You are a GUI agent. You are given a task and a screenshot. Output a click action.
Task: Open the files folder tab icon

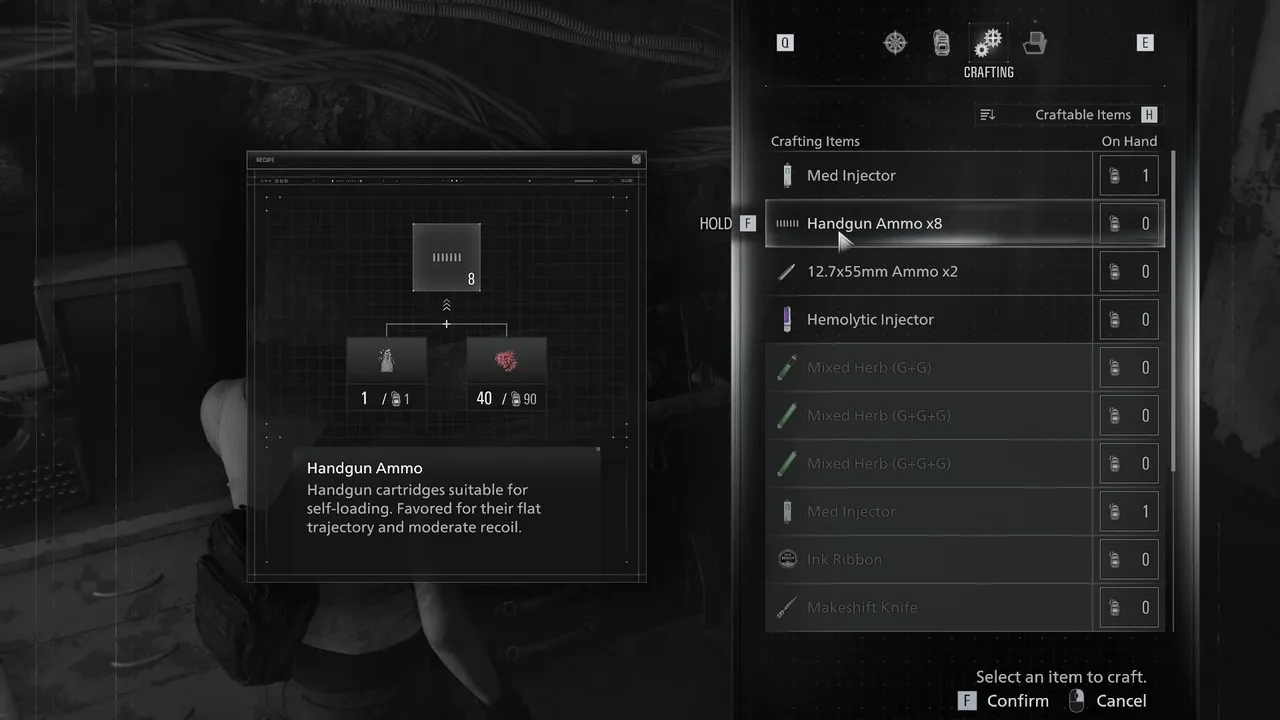point(1035,43)
